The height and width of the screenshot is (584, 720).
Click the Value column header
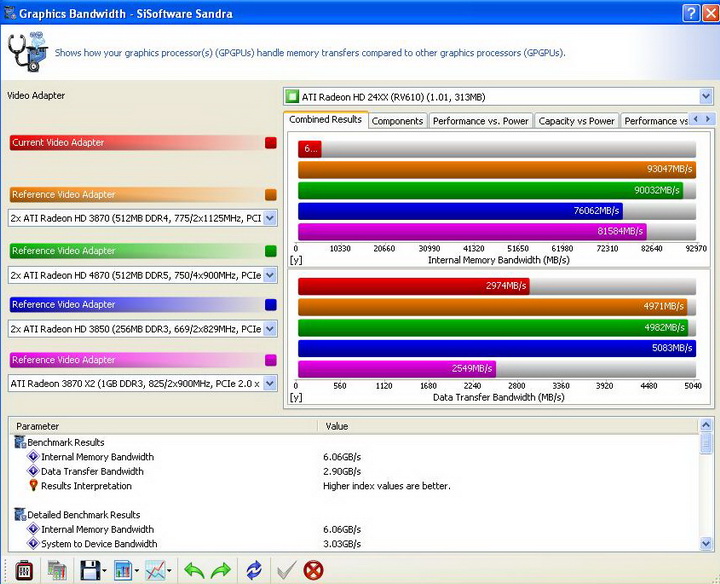[508, 426]
